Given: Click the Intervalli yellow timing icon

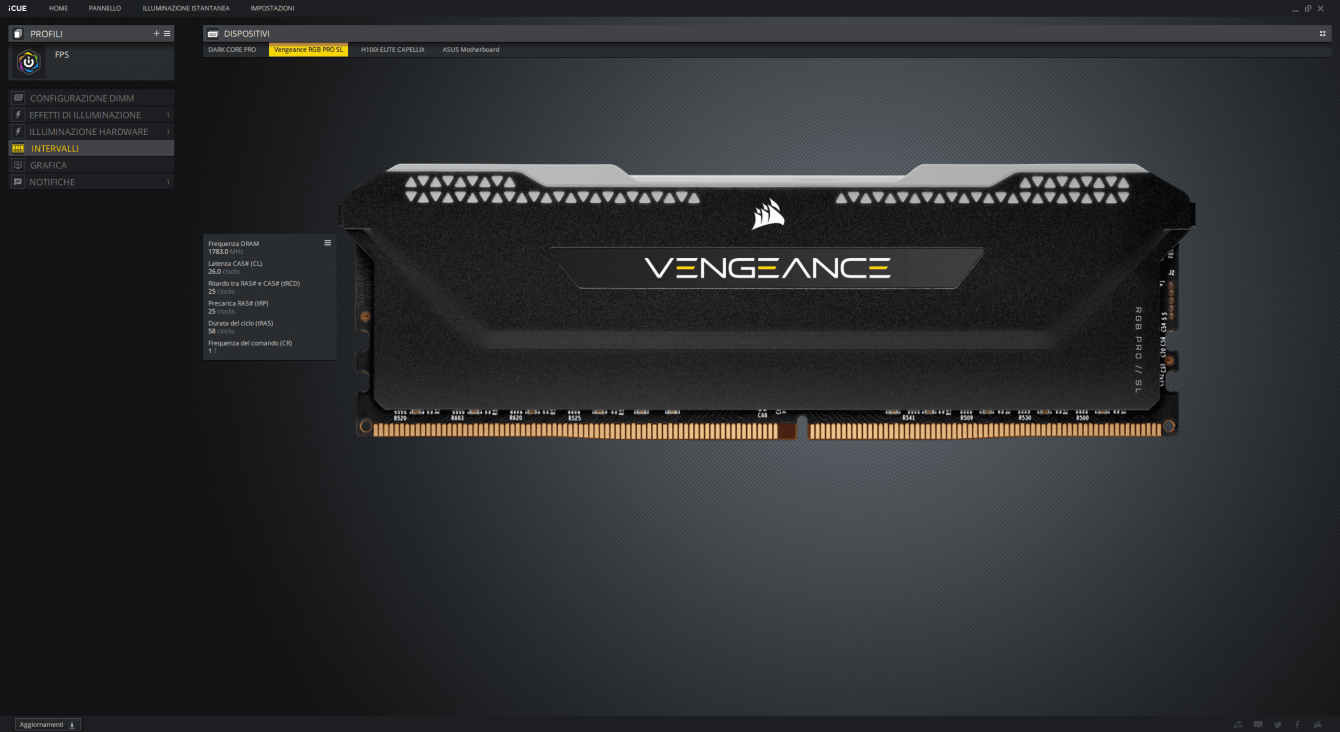Looking at the screenshot, I should pyautogui.click(x=18, y=148).
